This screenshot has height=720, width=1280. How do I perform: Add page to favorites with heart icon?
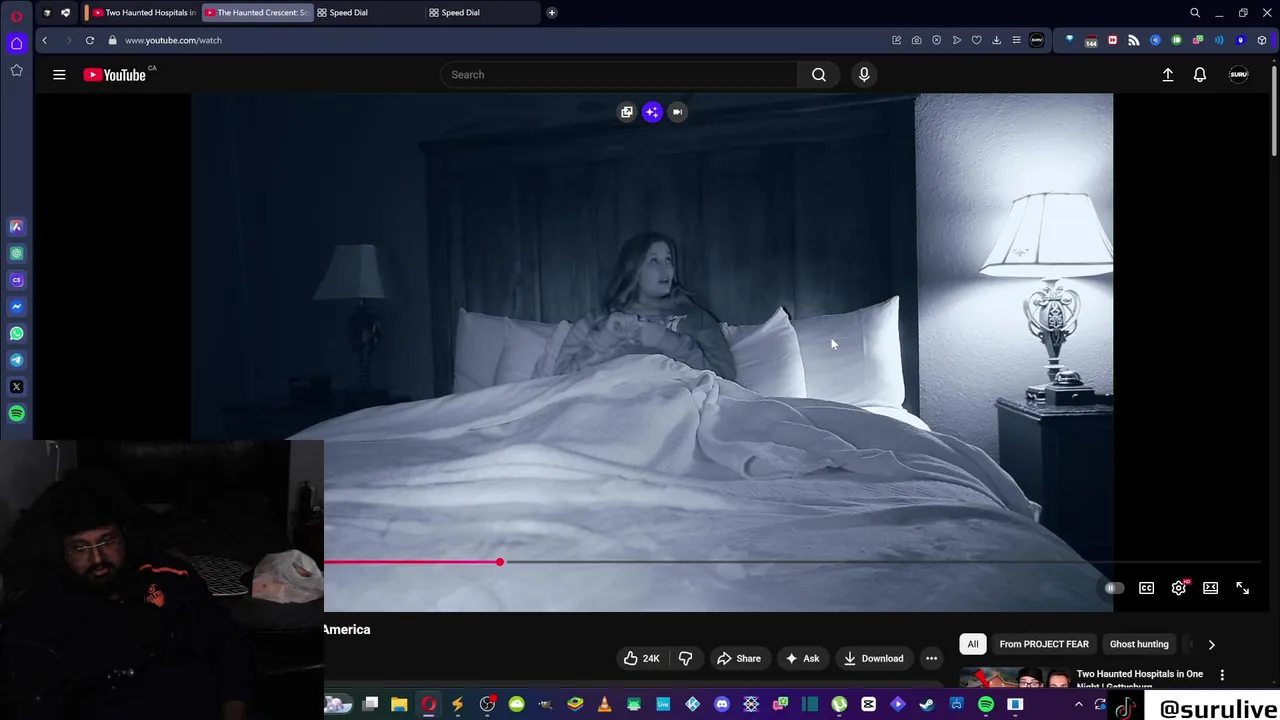[x=976, y=40]
